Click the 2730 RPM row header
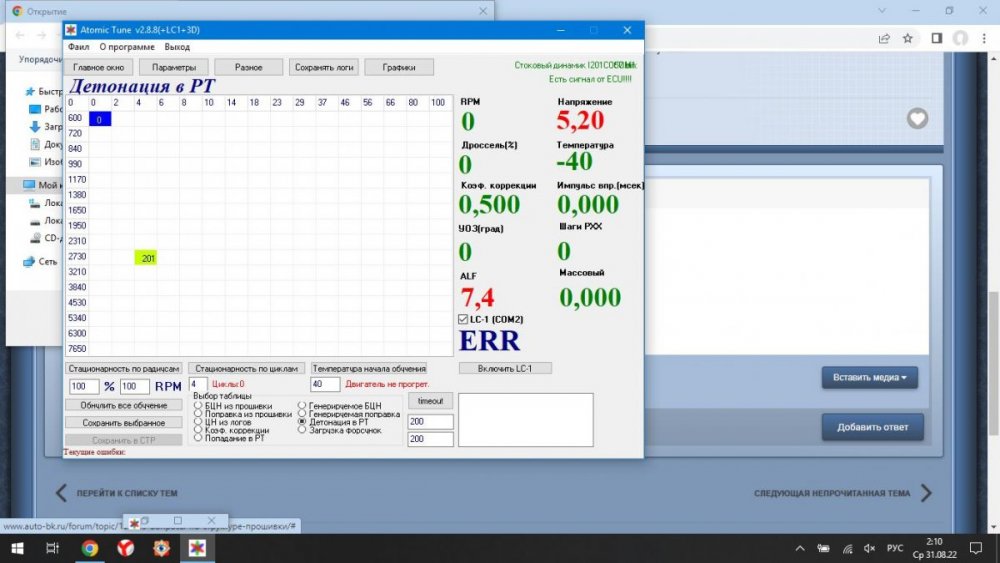1000x563 pixels. [x=77, y=256]
